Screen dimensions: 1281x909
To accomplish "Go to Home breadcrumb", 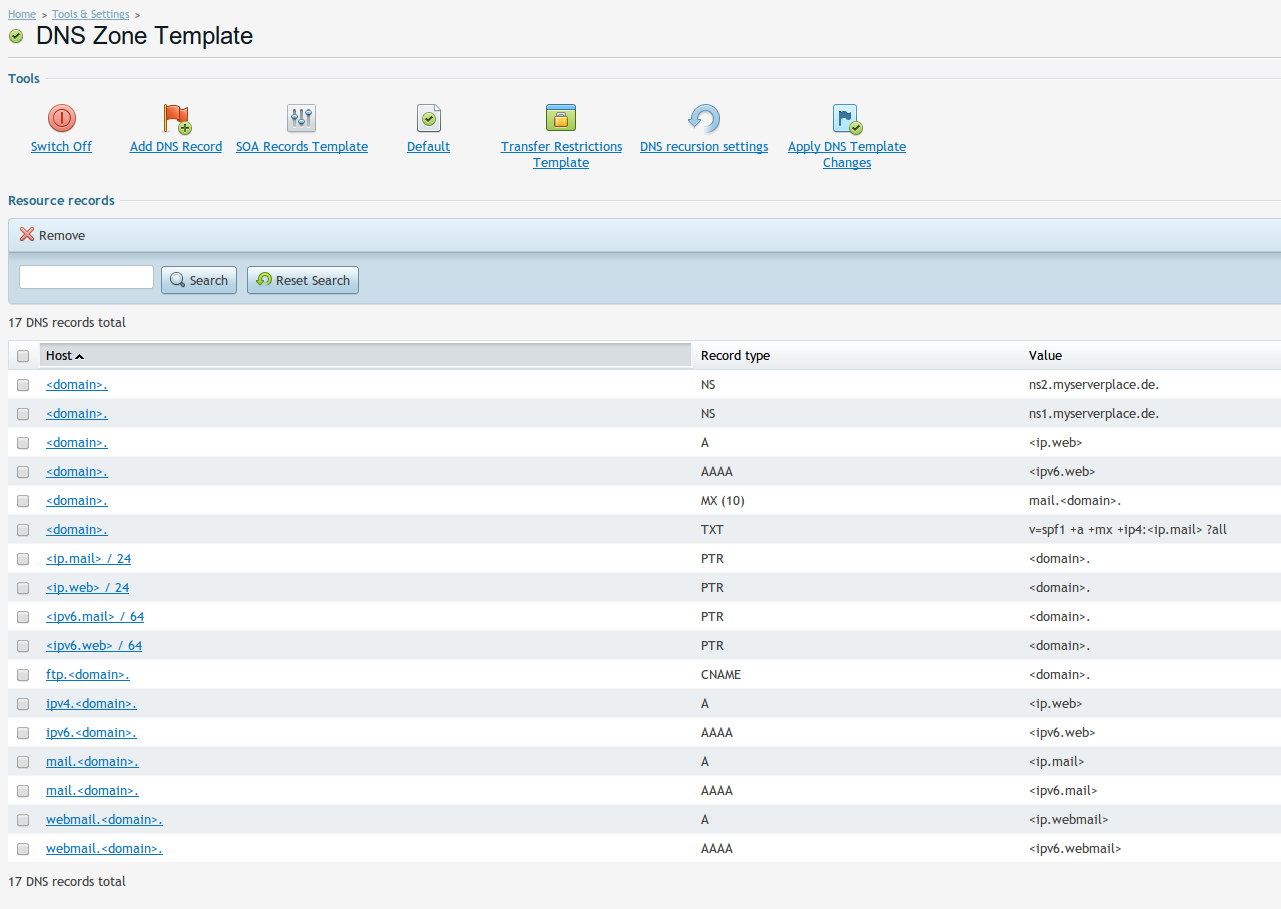I will [22, 14].
